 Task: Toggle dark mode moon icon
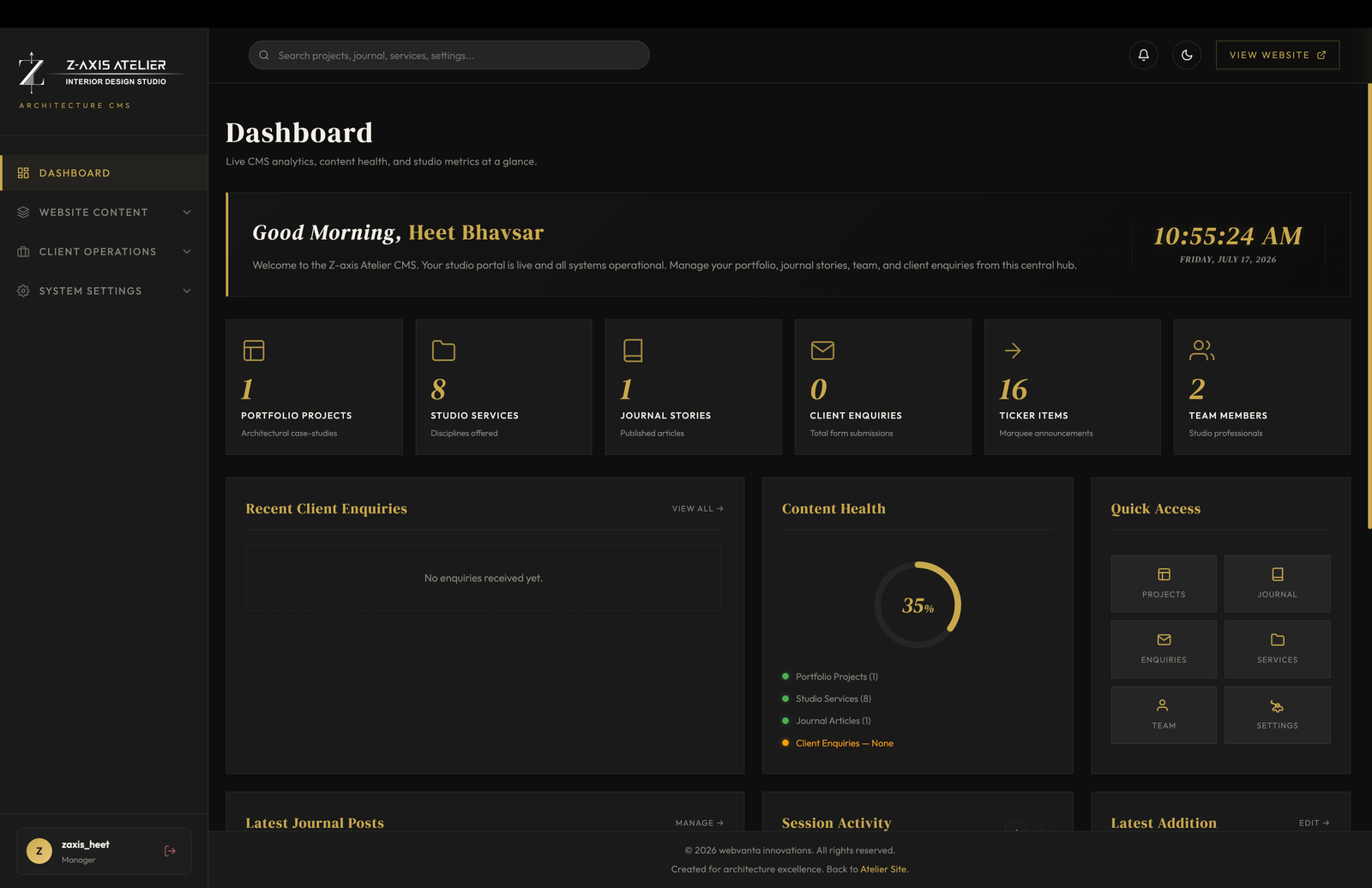click(1187, 55)
